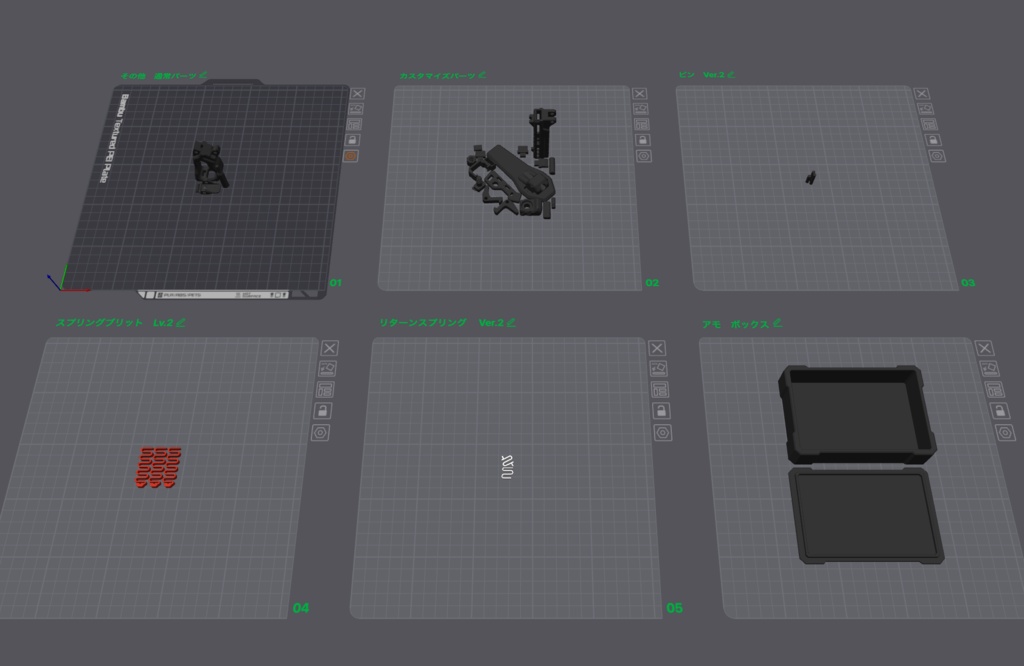Arrange objects on plate 01
The height and width of the screenshot is (666, 1024).
pos(355,124)
